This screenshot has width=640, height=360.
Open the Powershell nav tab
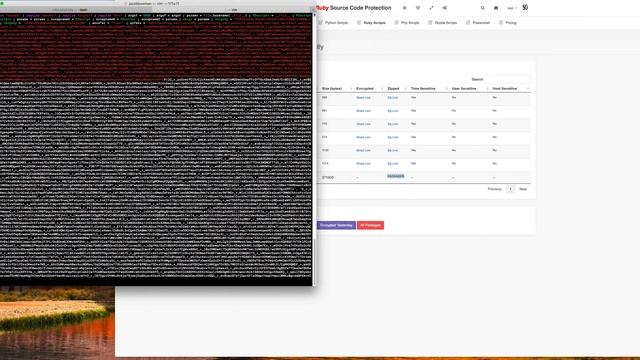[x=481, y=23]
